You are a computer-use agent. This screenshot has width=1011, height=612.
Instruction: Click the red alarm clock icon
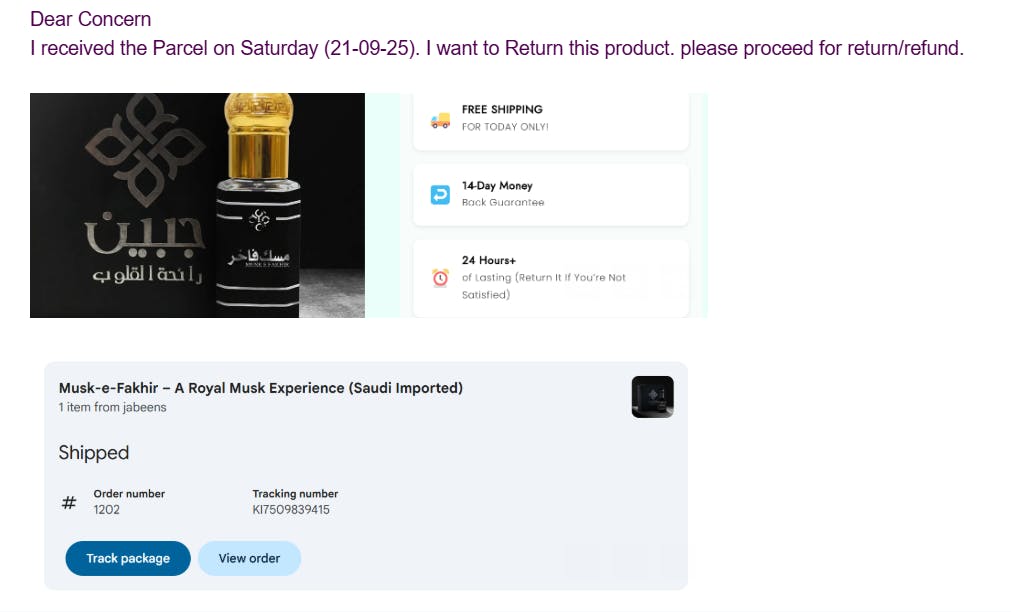(x=440, y=278)
